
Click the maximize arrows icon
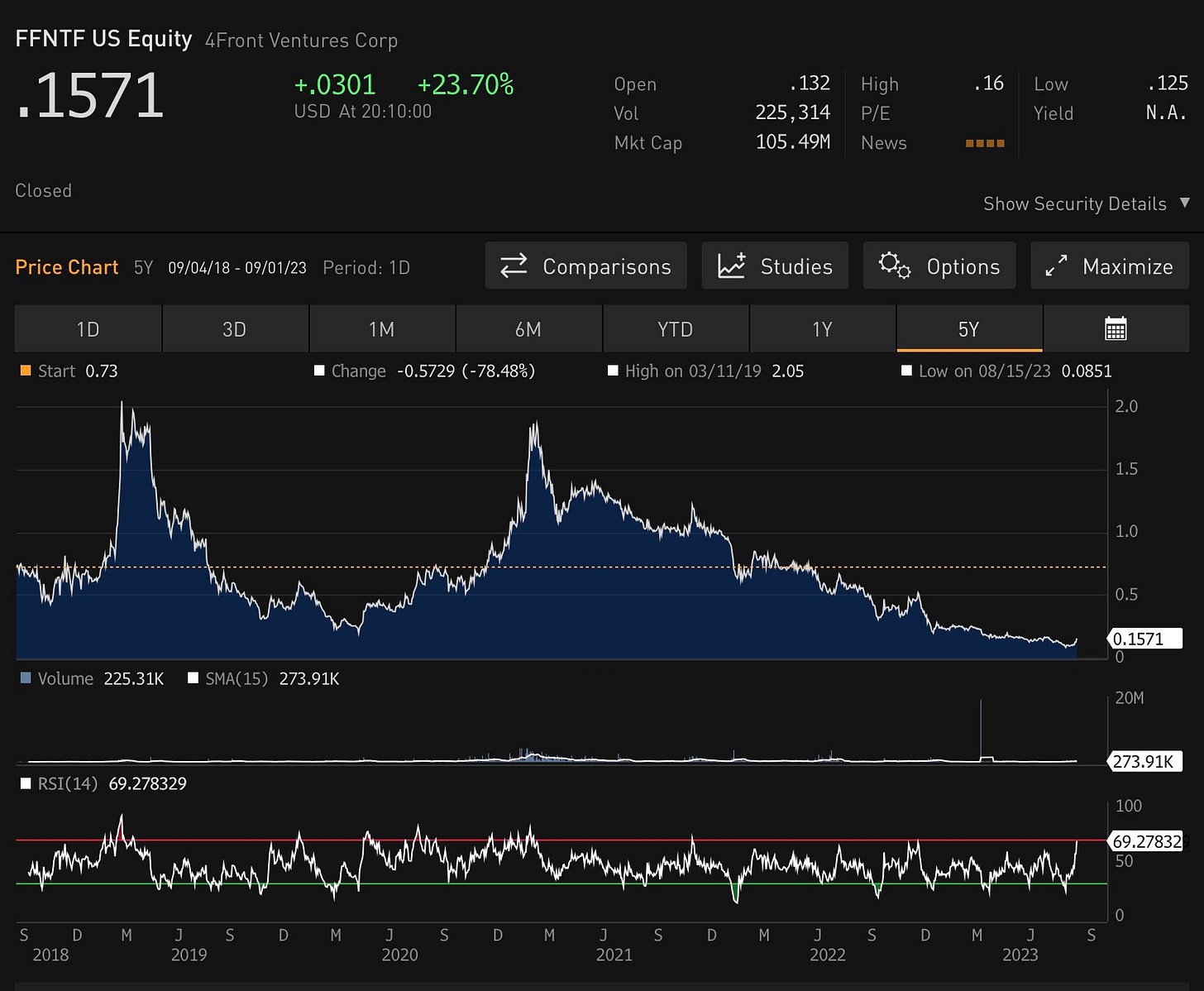point(1056,266)
